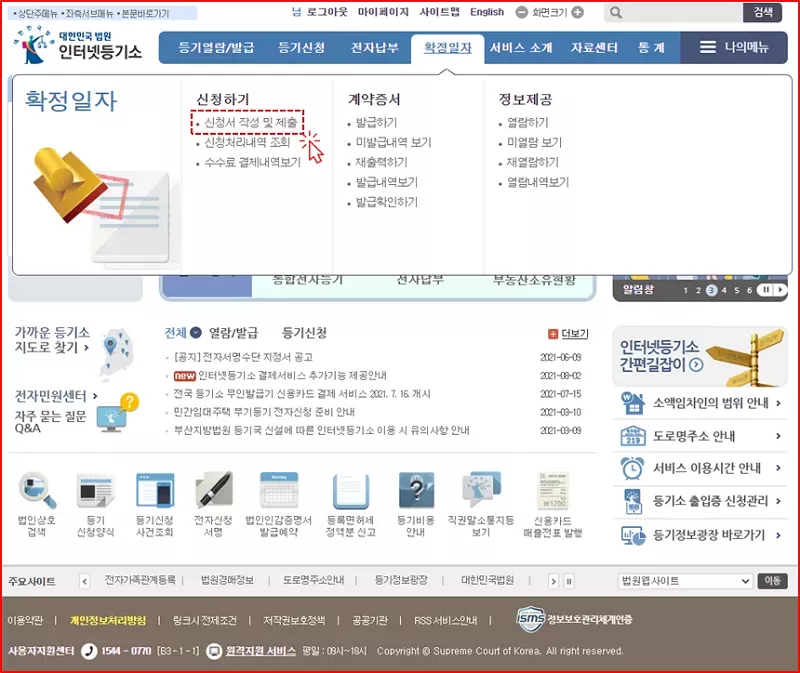Click 로그아웃 link
The height and width of the screenshot is (673, 800).
coord(327,12)
